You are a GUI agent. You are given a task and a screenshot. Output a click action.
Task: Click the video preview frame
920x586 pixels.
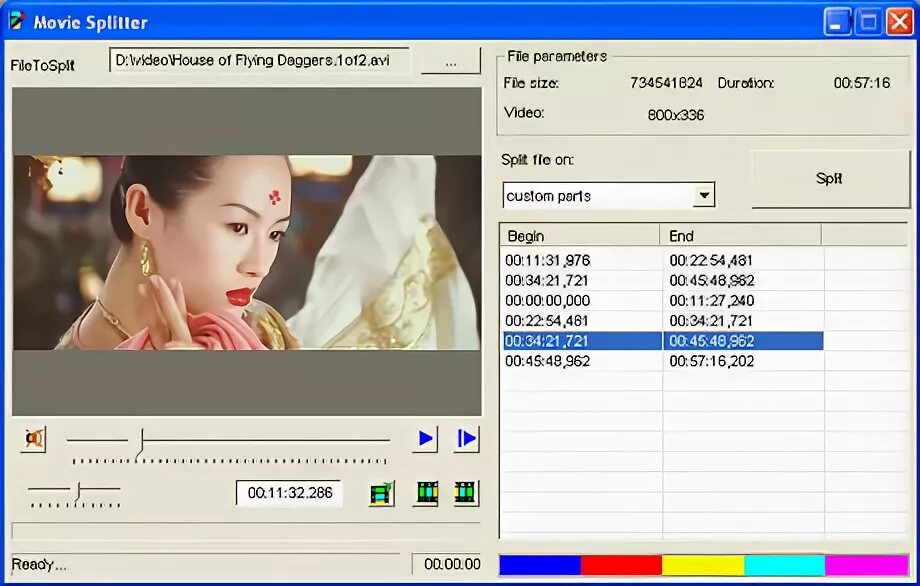(x=247, y=252)
